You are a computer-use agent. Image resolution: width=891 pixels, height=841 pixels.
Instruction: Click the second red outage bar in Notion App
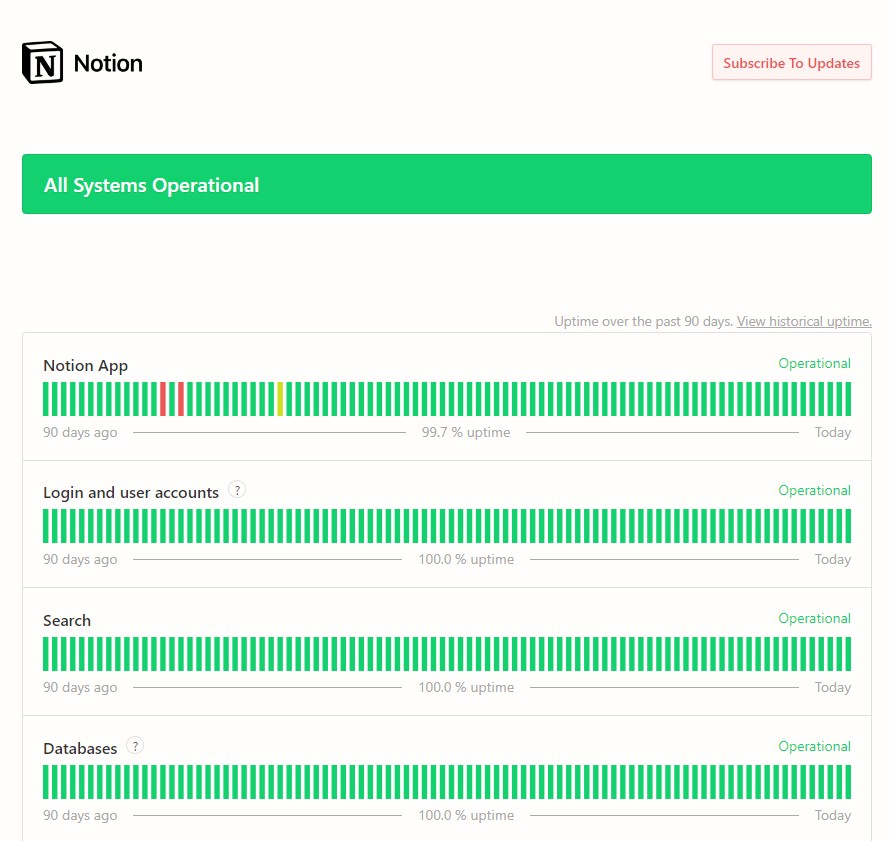181,399
